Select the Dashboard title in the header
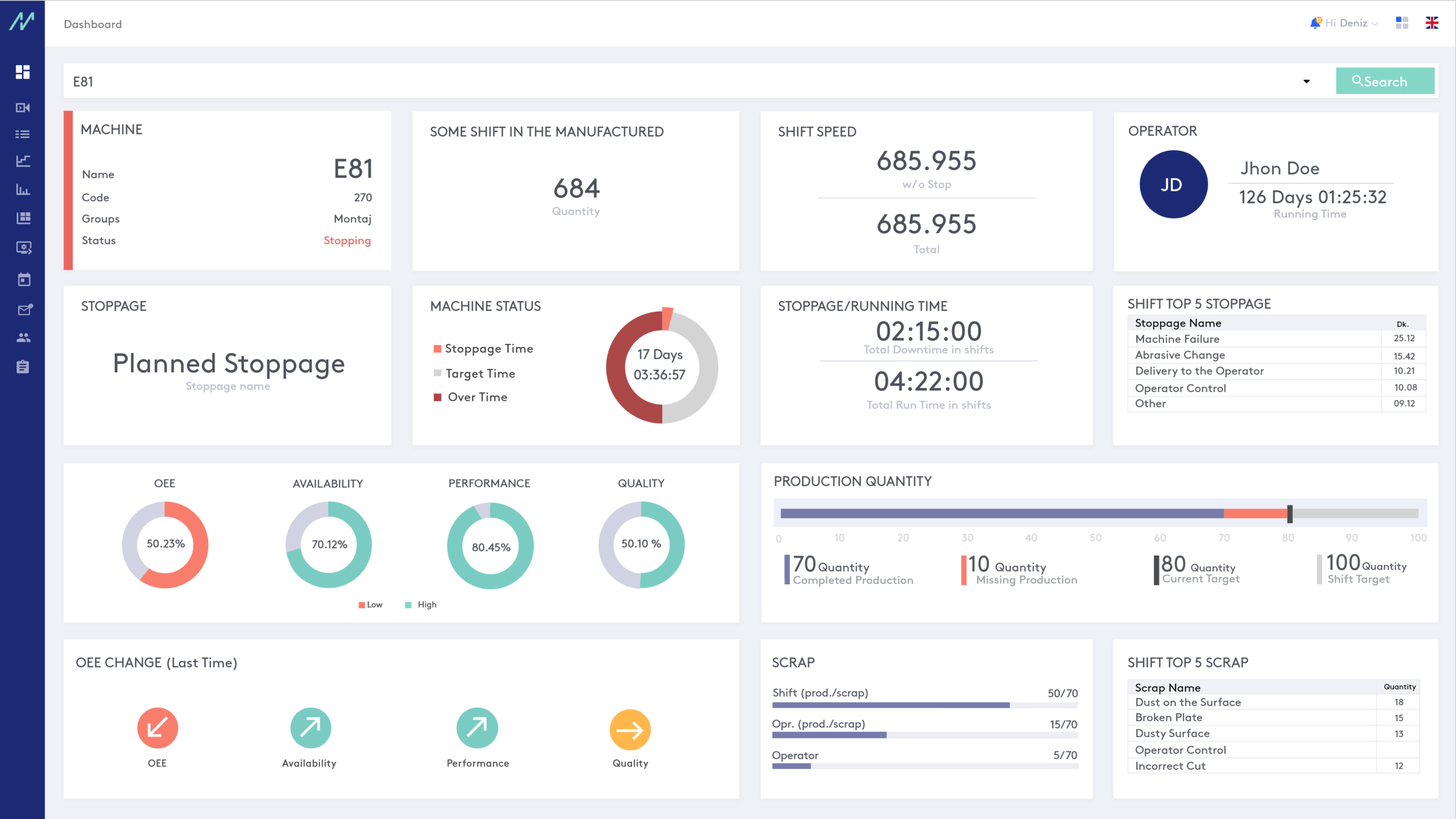This screenshot has height=819, width=1456. [x=92, y=24]
